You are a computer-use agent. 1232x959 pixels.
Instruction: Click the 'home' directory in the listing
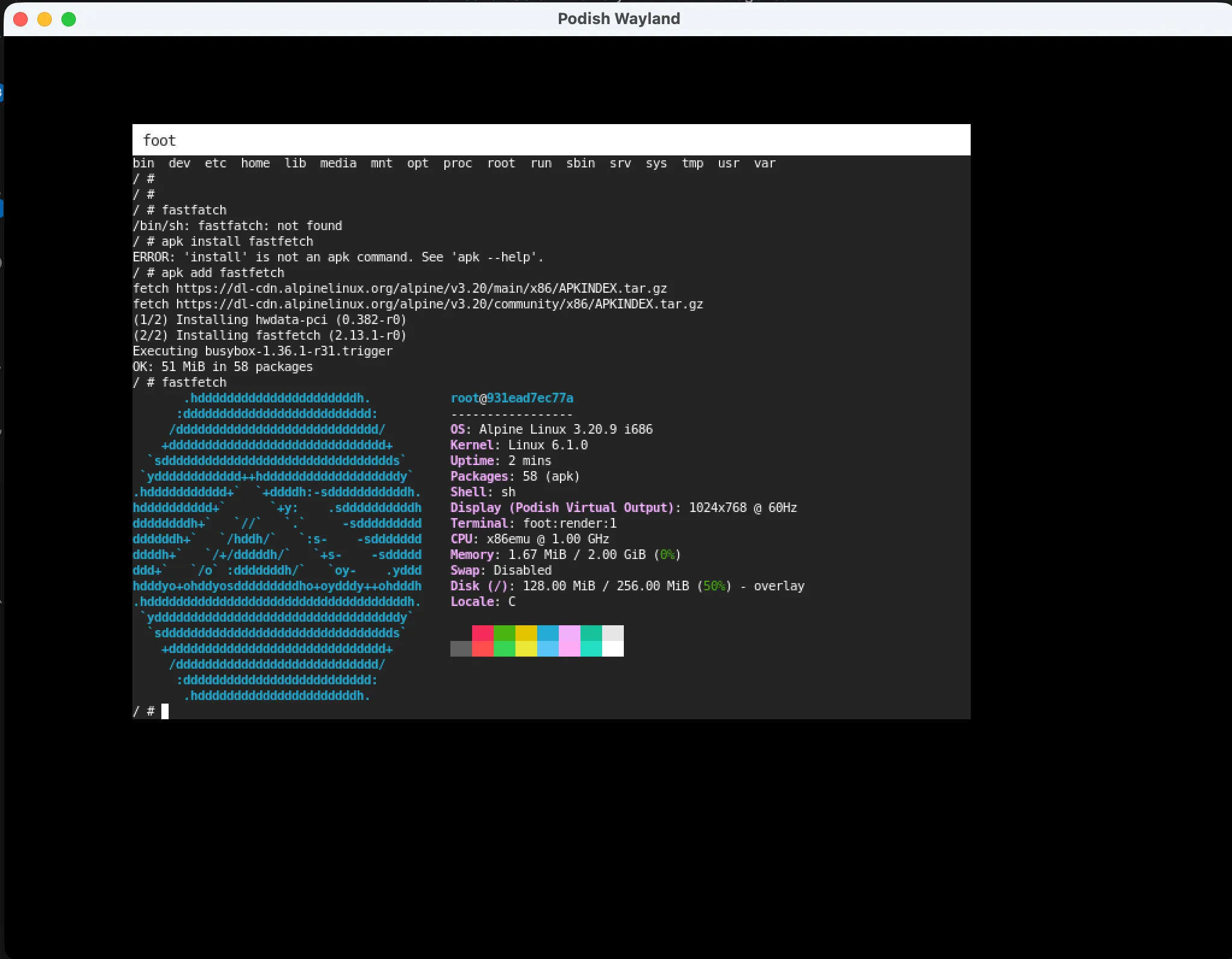pos(255,163)
